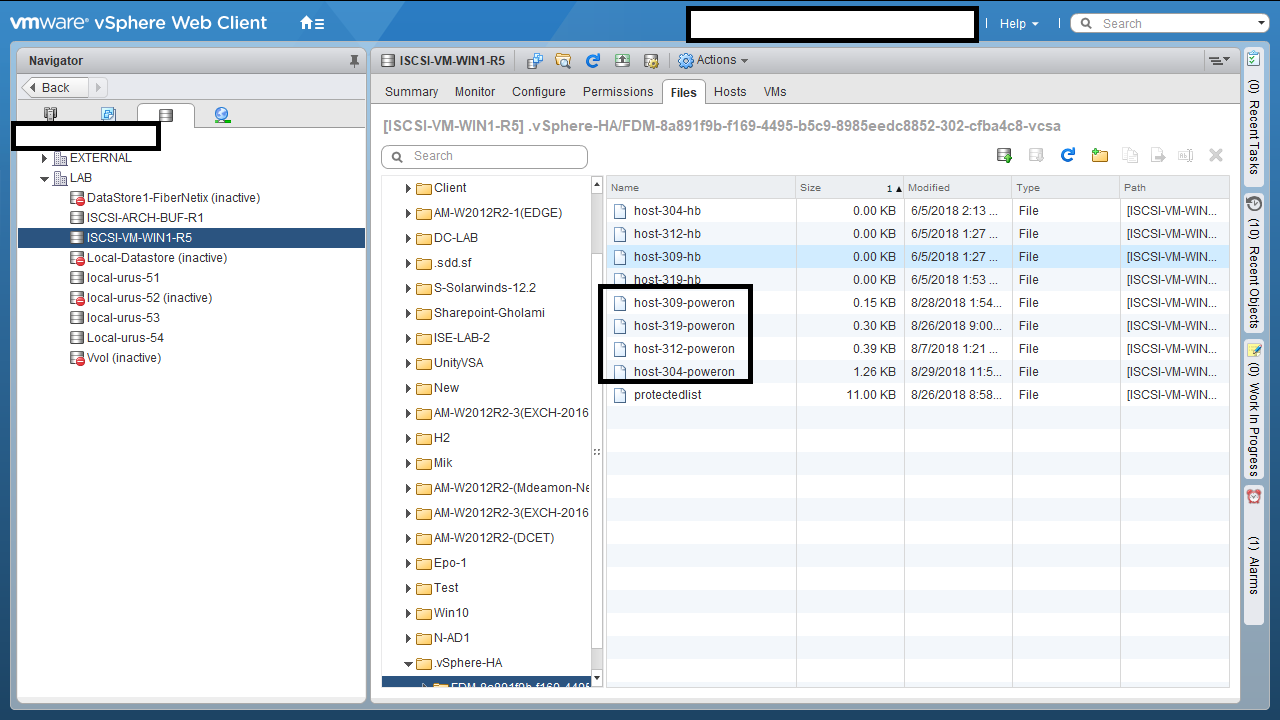Switch to the Permissions tab

tap(618, 92)
